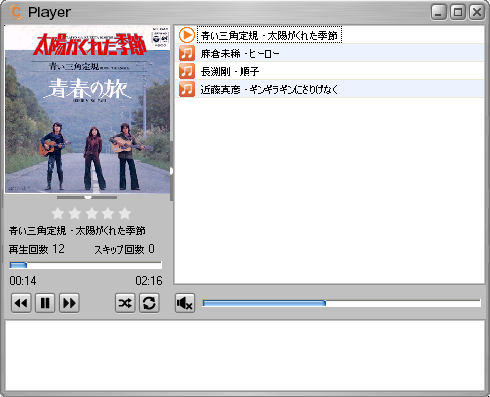Select playlist row 近藤真彦 - ギンギラギンにさりげなく
The width and height of the screenshot is (490, 397).
tap(329, 89)
